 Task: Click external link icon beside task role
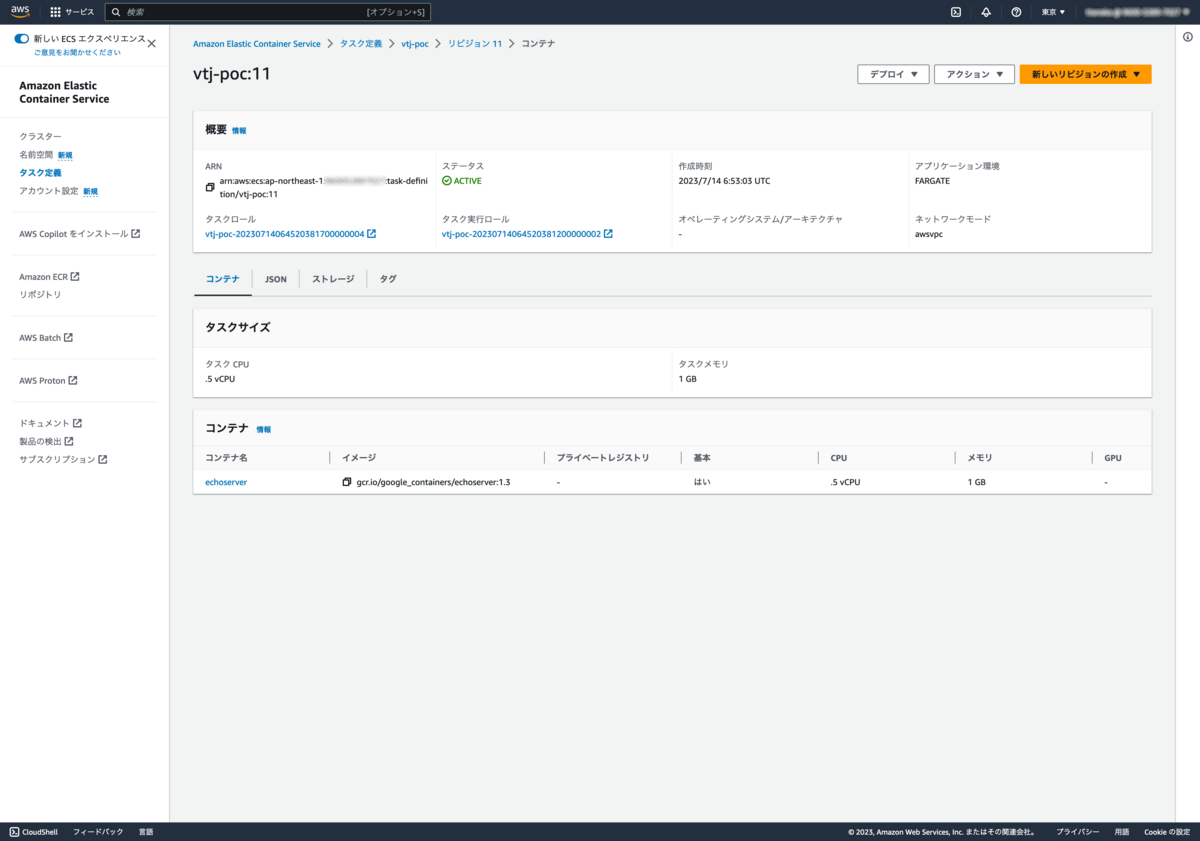(x=372, y=234)
